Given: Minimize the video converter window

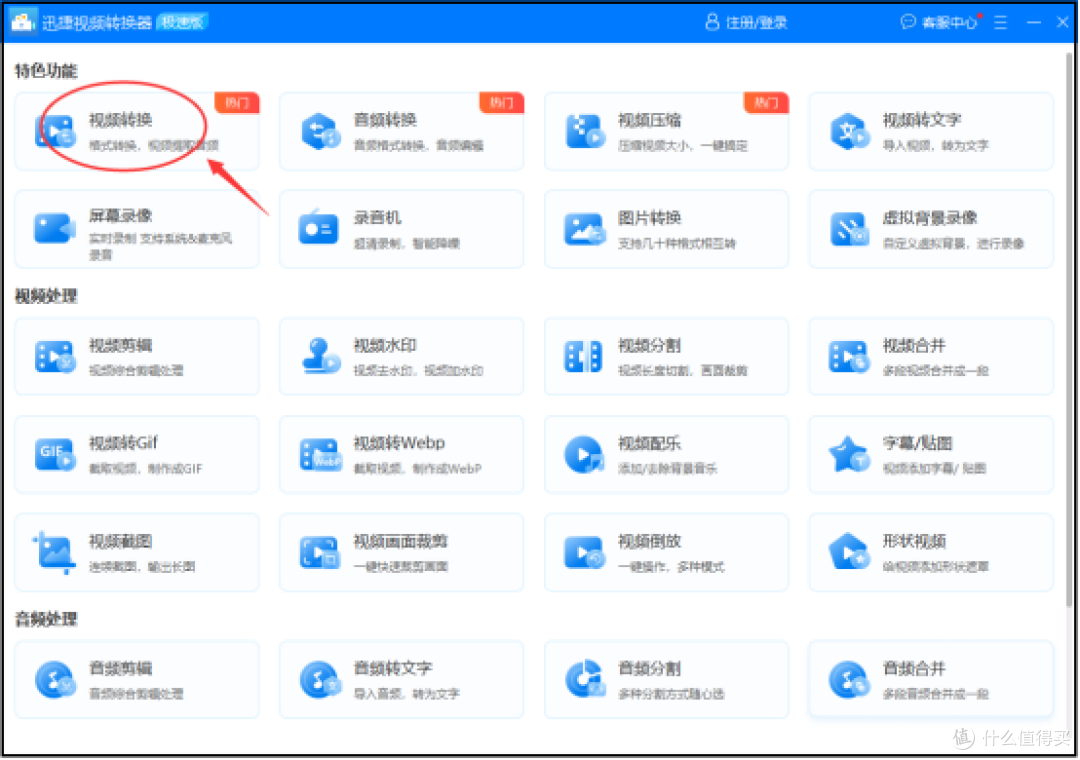Looking at the screenshot, I should tap(1034, 23).
